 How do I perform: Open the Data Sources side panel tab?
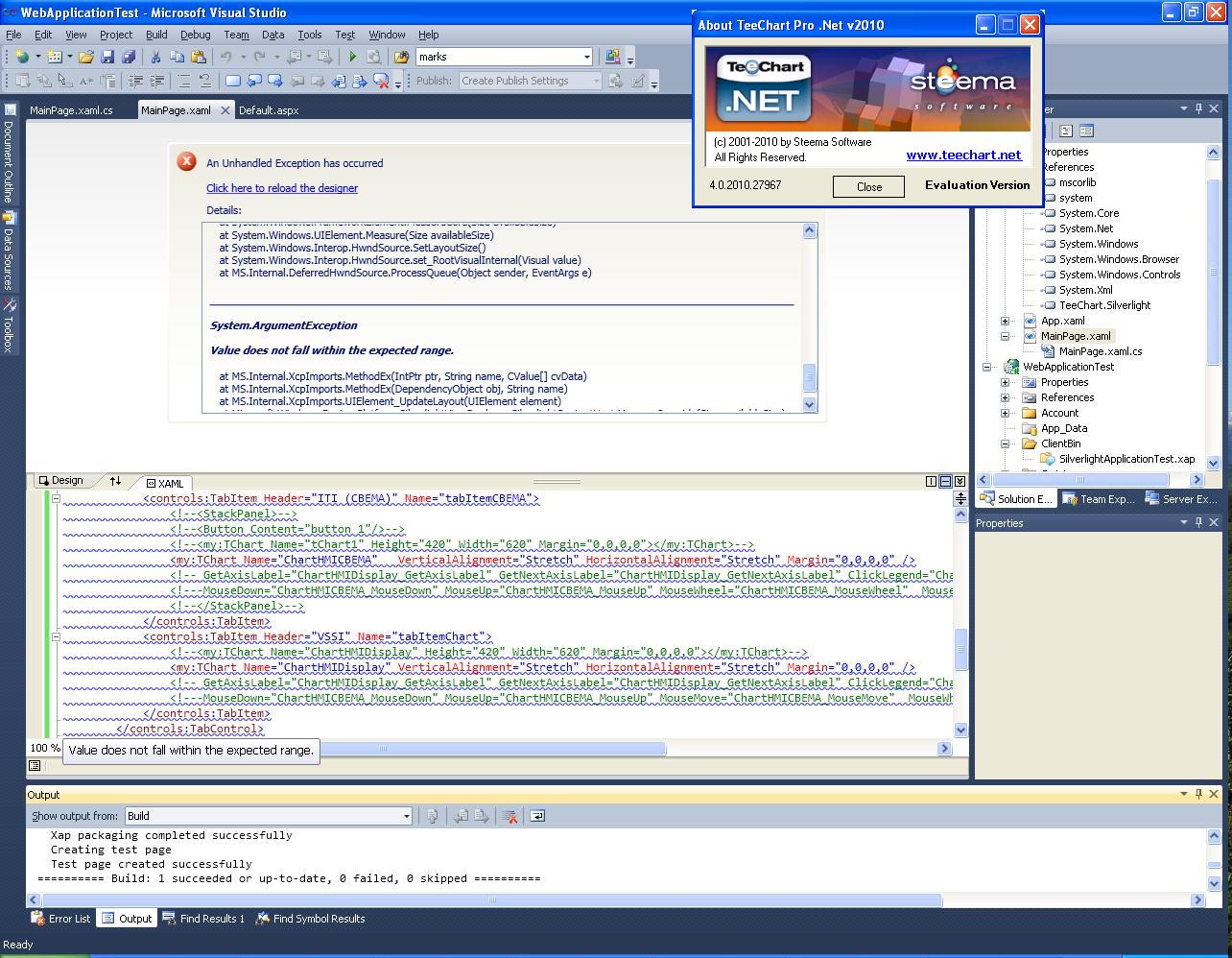[x=9, y=251]
